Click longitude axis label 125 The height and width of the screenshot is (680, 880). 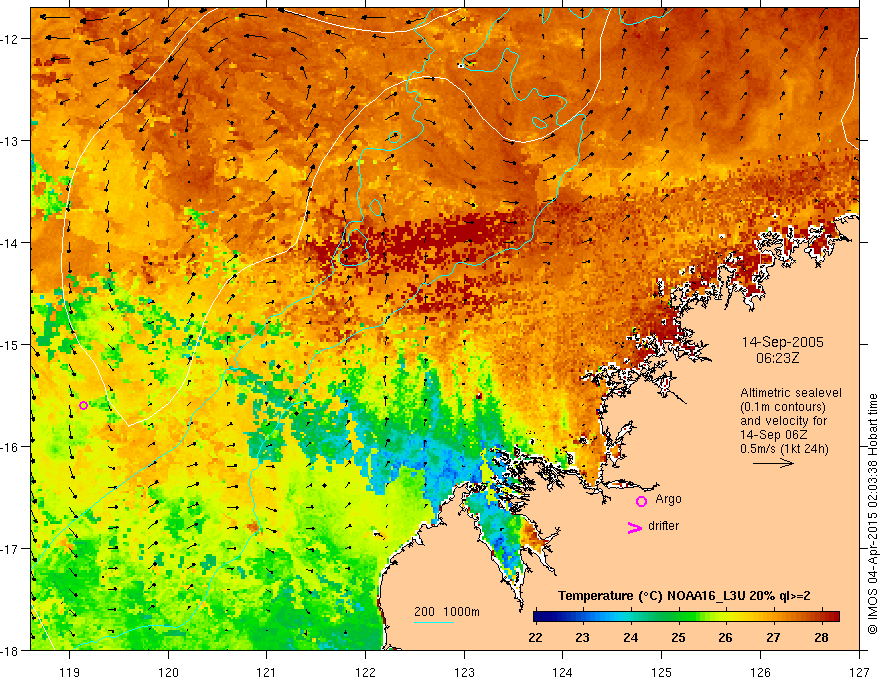662,672
